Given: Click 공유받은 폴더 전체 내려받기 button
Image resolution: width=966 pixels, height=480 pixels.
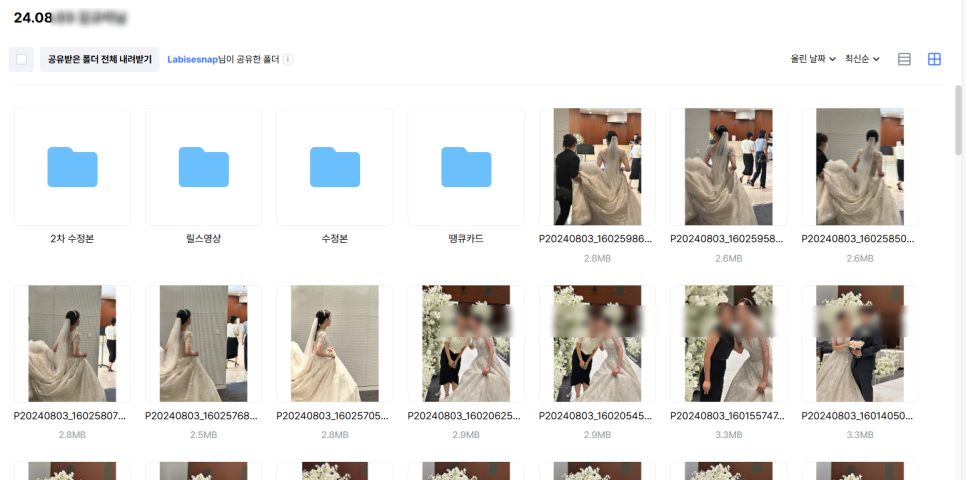Looking at the screenshot, I should click(100, 60).
